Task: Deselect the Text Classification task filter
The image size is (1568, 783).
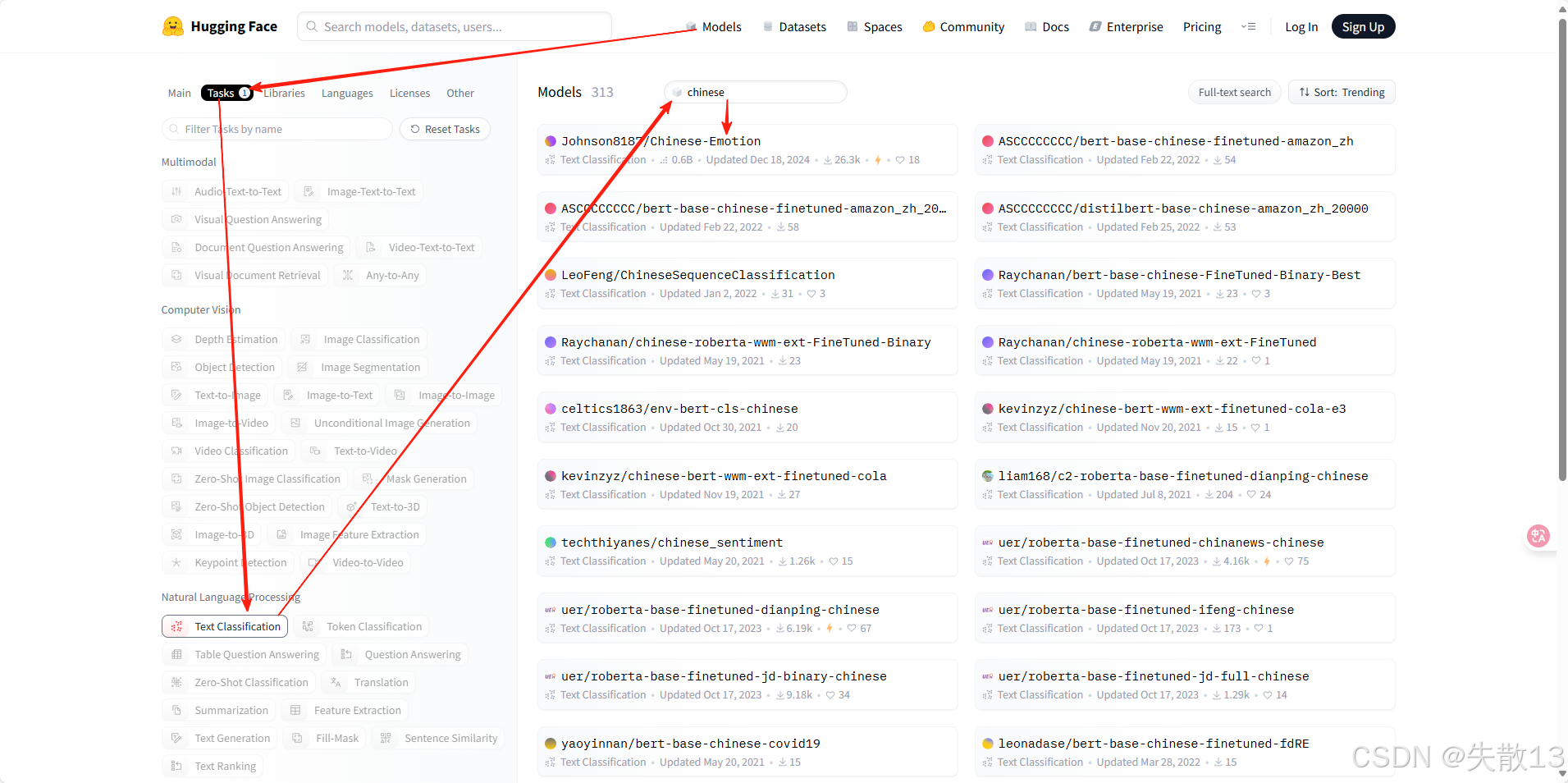Action: click(x=225, y=626)
